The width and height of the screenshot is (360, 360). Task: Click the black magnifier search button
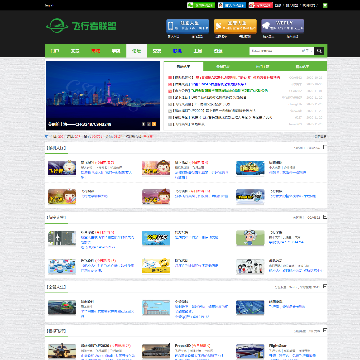tap(319, 51)
